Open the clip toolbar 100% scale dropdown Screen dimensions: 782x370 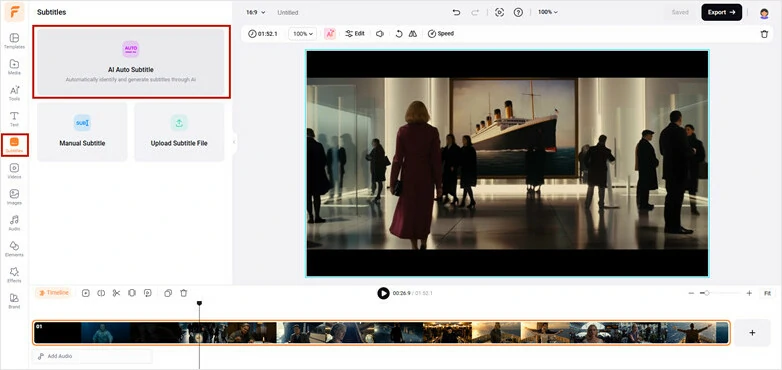tap(303, 34)
